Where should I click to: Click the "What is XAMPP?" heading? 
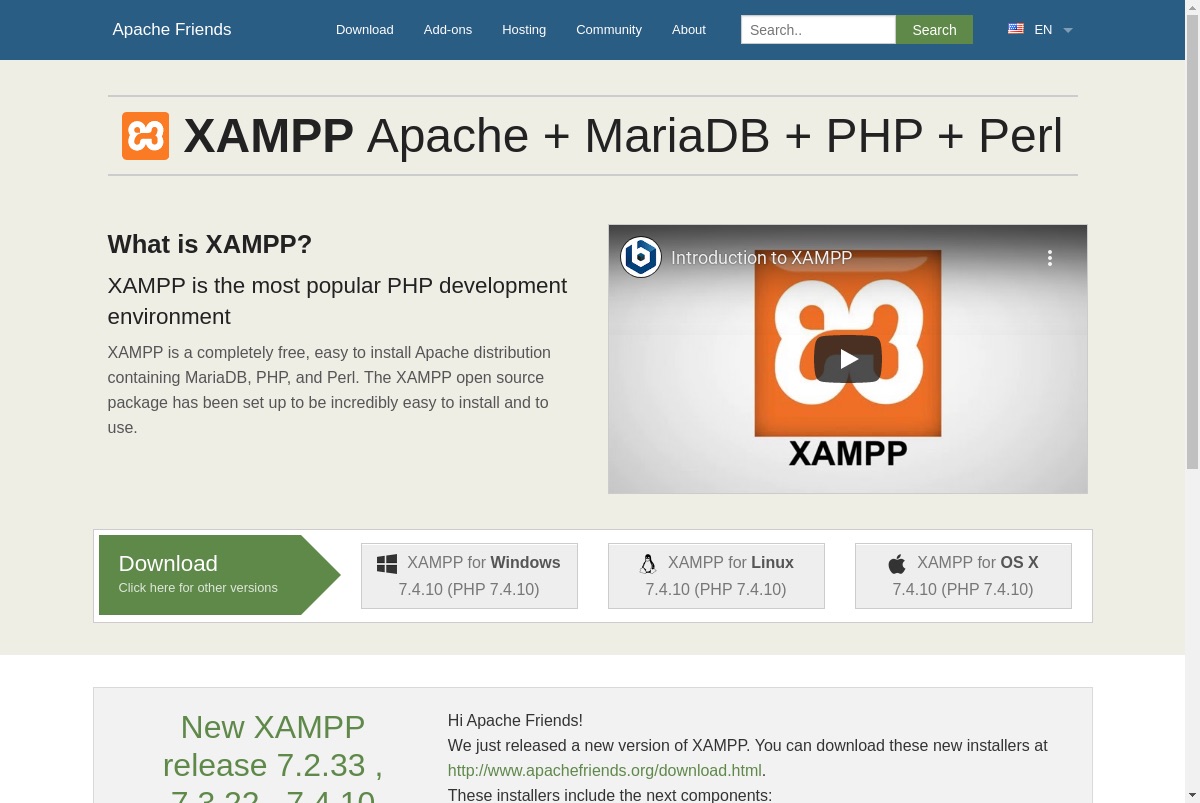[210, 244]
